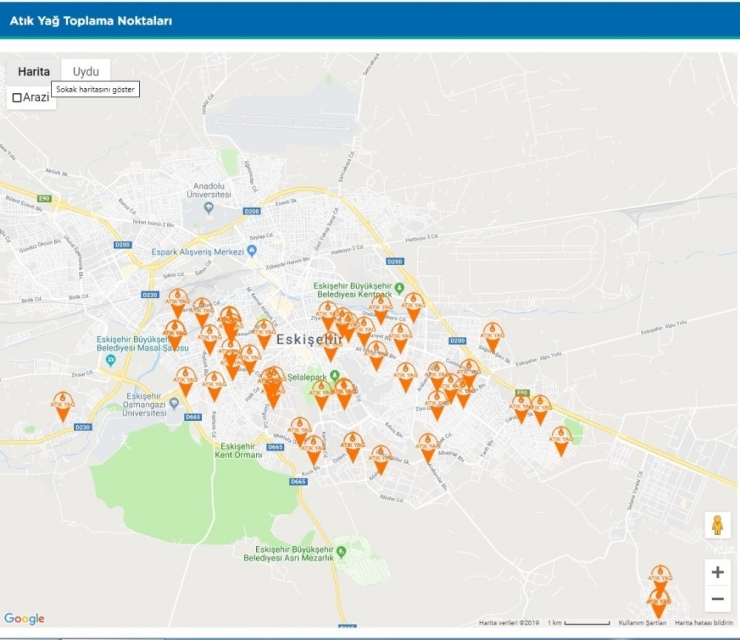This screenshot has height=640, width=740.
Task: Select the Eskişehir Osmangazi Üniversitesi pin
Action: (175, 403)
